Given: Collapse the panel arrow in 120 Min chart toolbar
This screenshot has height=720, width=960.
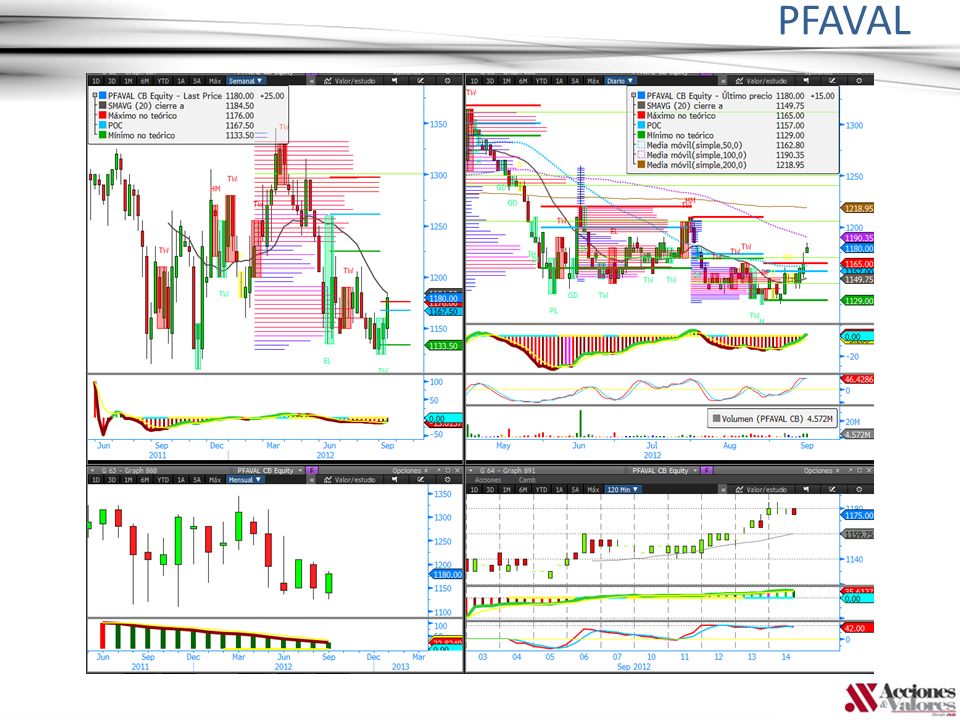Looking at the screenshot, I should coord(723,489).
